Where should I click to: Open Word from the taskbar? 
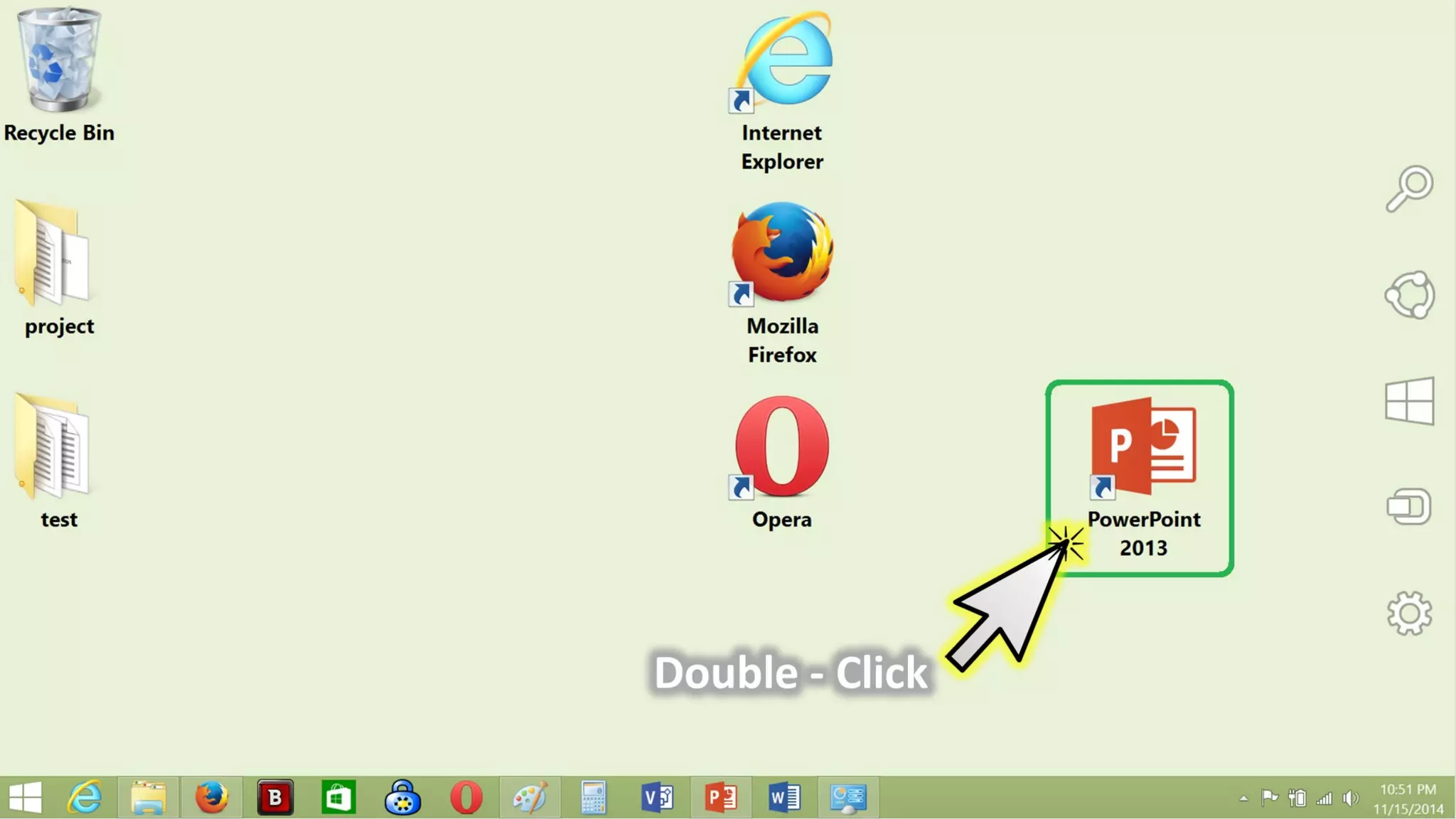(784, 797)
